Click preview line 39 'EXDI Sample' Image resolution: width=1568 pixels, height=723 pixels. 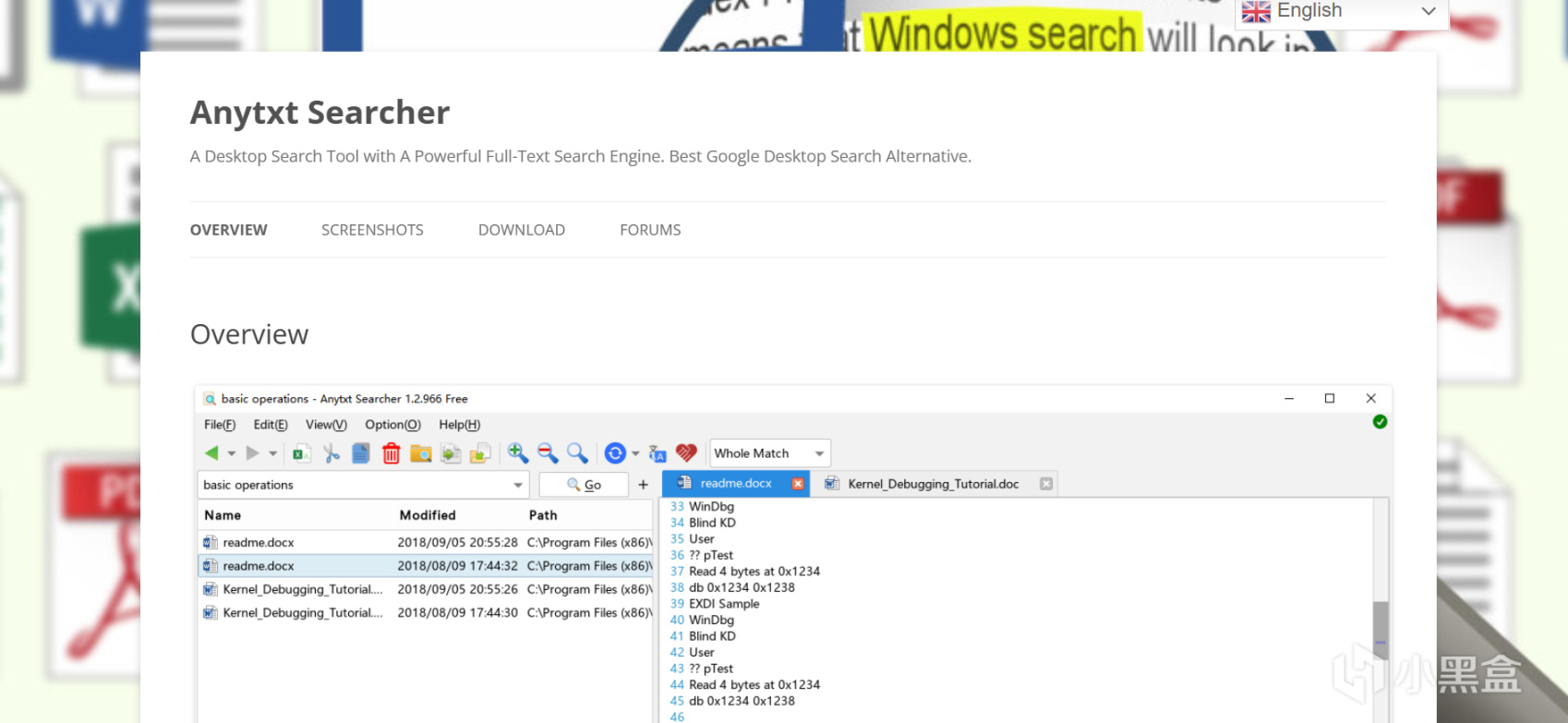pyautogui.click(x=724, y=604)
